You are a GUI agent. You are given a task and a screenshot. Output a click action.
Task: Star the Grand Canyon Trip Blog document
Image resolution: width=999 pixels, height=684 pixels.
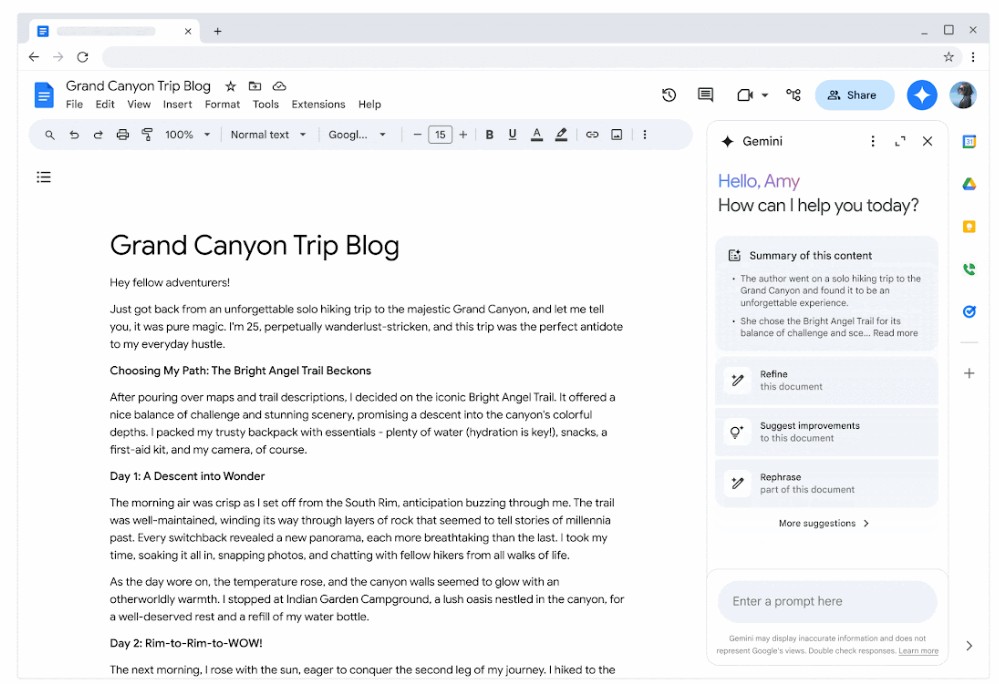[231, 86]
